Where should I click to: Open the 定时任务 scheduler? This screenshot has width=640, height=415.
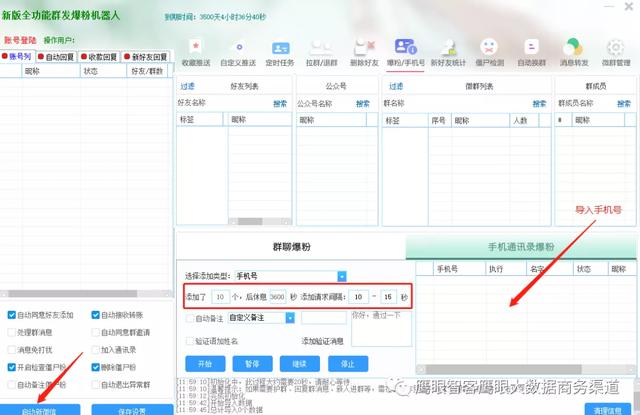280,53
